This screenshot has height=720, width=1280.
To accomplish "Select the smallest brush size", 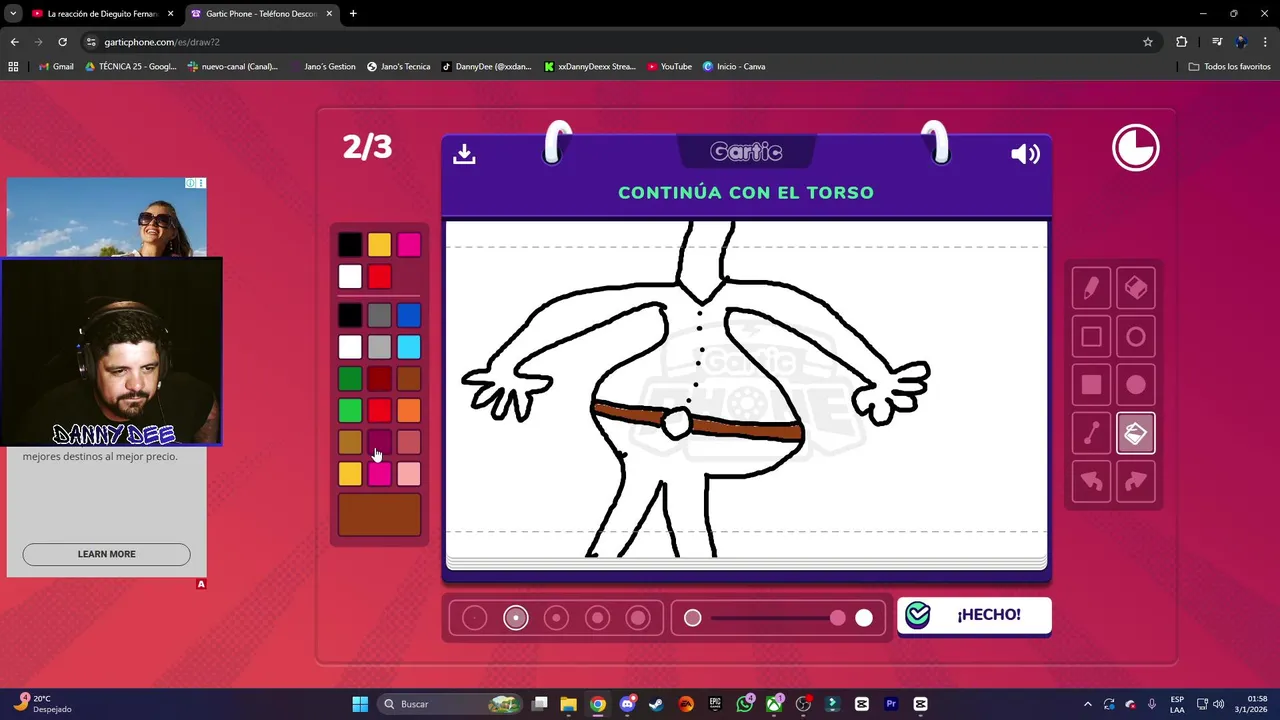I will point(474,618).
